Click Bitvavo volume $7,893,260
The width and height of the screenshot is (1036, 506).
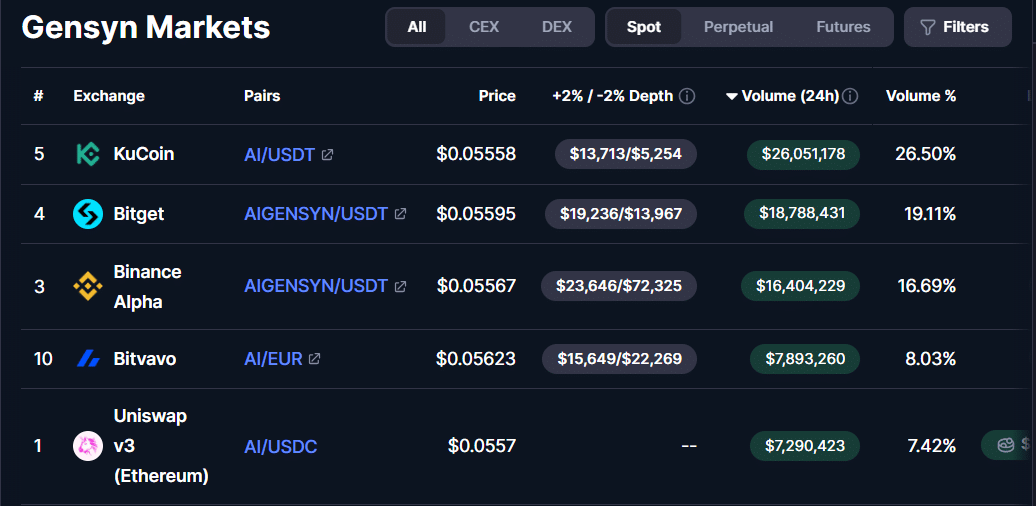(805, 359)
